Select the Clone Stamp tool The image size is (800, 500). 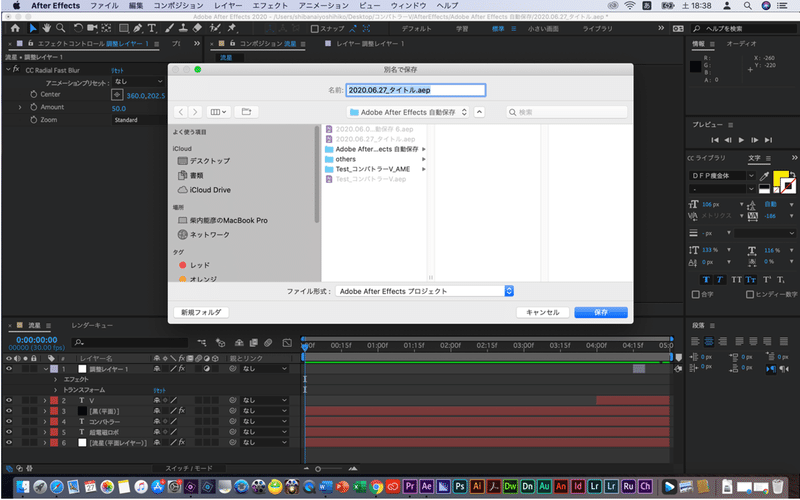pyautogui.click(x=184, y=29)
